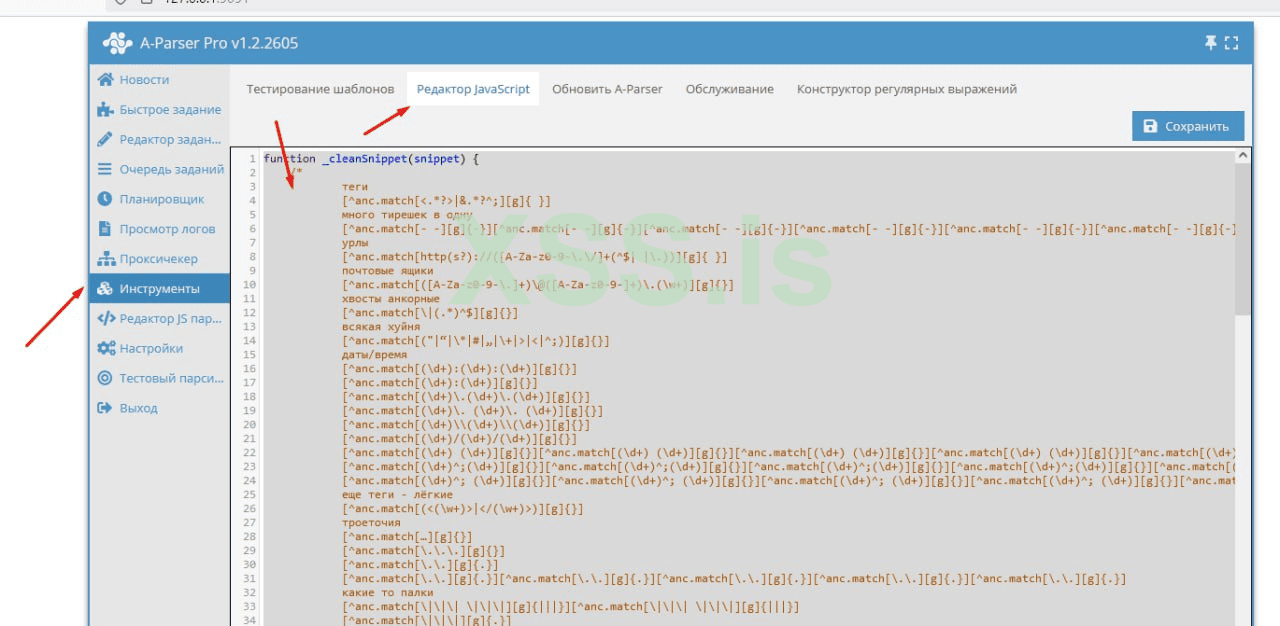
Task: Click the home icon beside Новости
Action: tap(104, 80)
